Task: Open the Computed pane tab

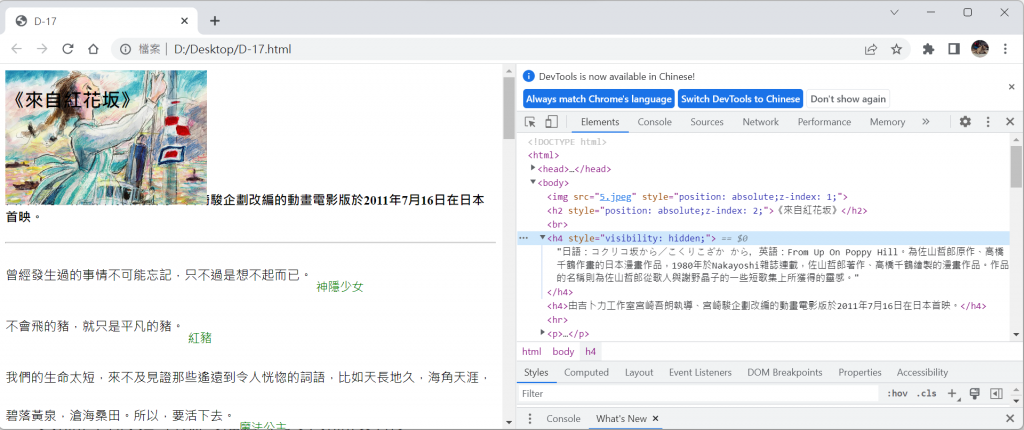Action: 586,372
